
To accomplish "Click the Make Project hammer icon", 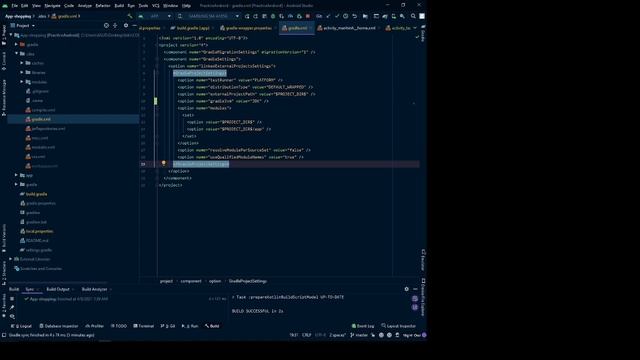I will [x=130, y=16].
